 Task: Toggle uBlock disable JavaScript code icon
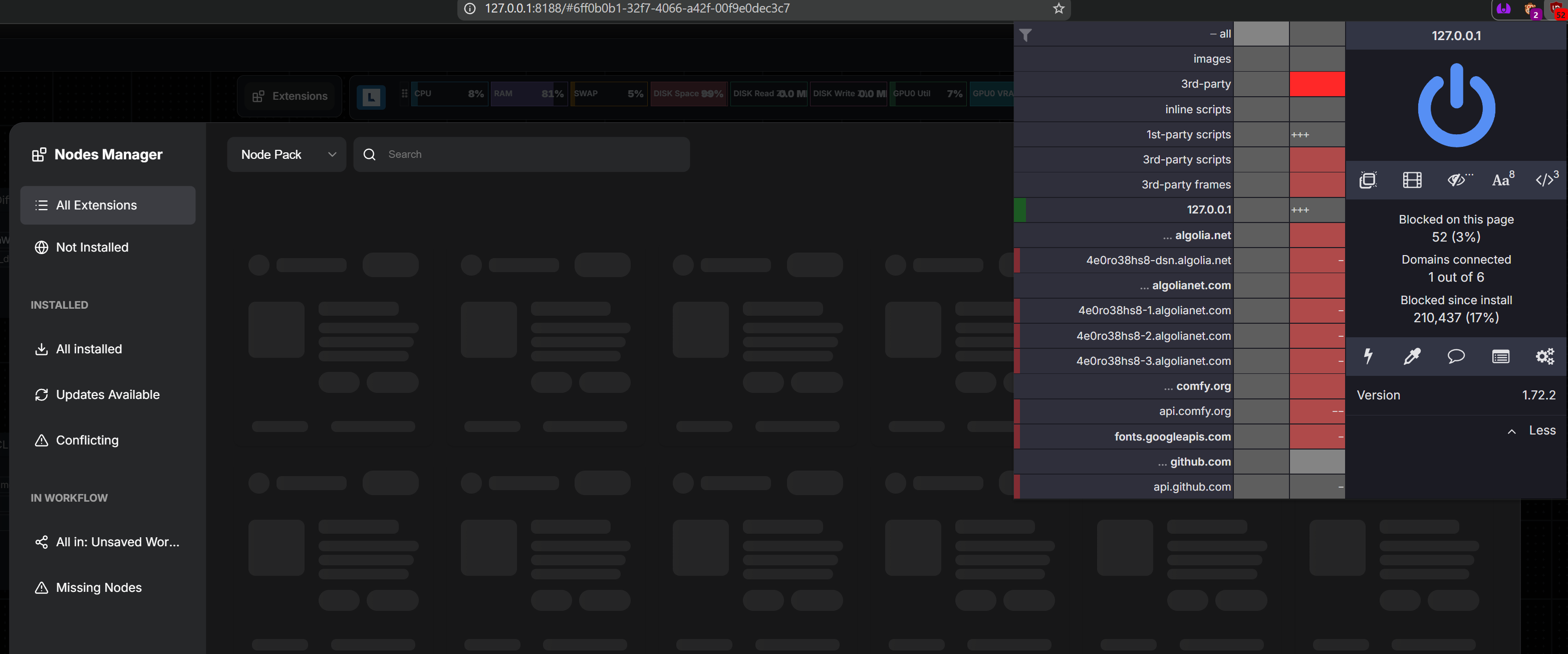(x=1546, y=179)
